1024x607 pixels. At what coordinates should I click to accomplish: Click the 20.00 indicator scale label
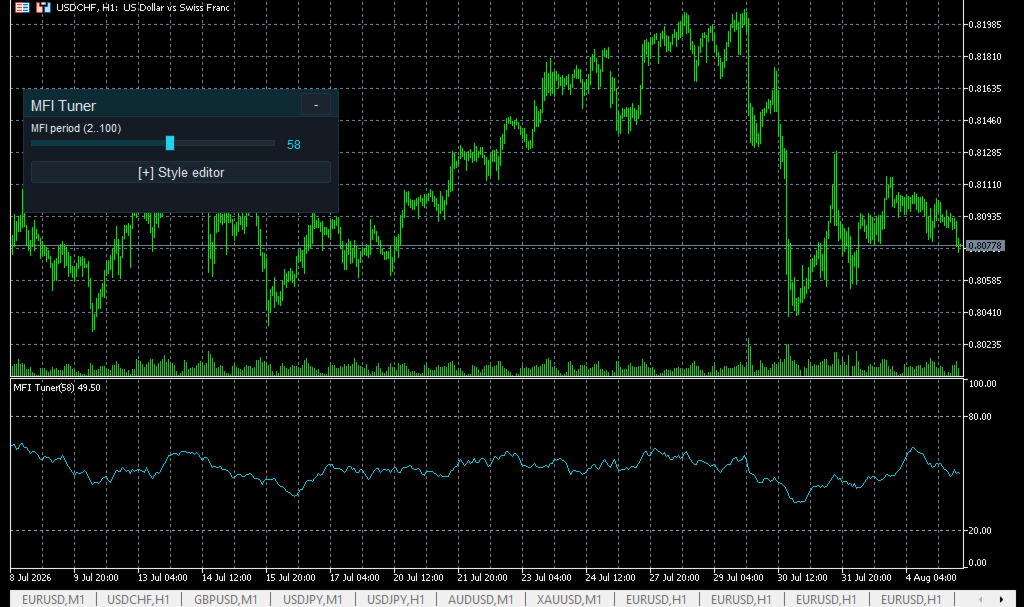(x=980, y=531)
